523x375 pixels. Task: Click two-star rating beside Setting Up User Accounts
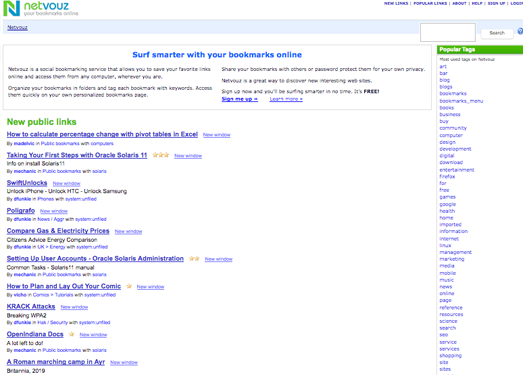194,258
